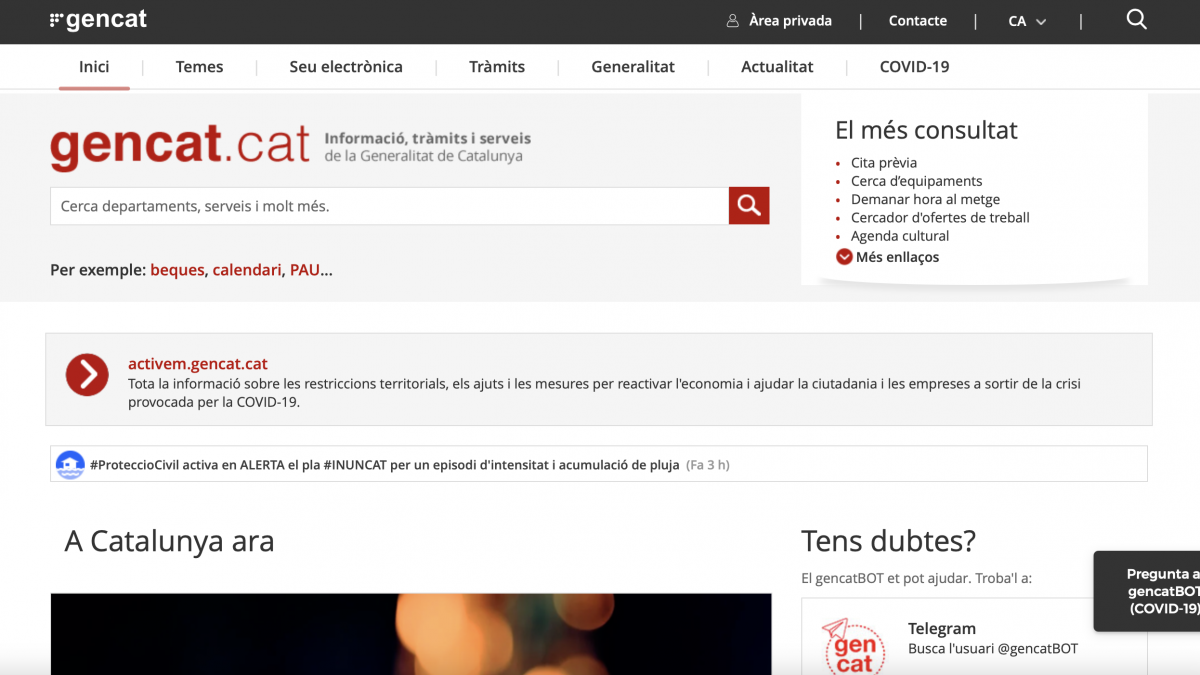This screenshot has height=675, width=1200.
Task: Click the (Fa 3 h) timestamp
Action: click(x=708, y=465)
